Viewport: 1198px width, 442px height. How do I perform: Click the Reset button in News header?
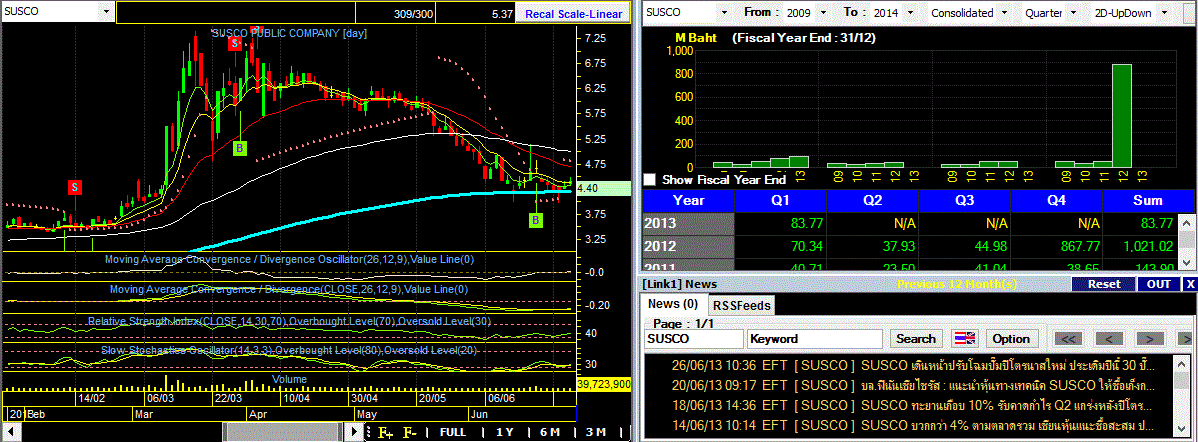click(1104, 284)
